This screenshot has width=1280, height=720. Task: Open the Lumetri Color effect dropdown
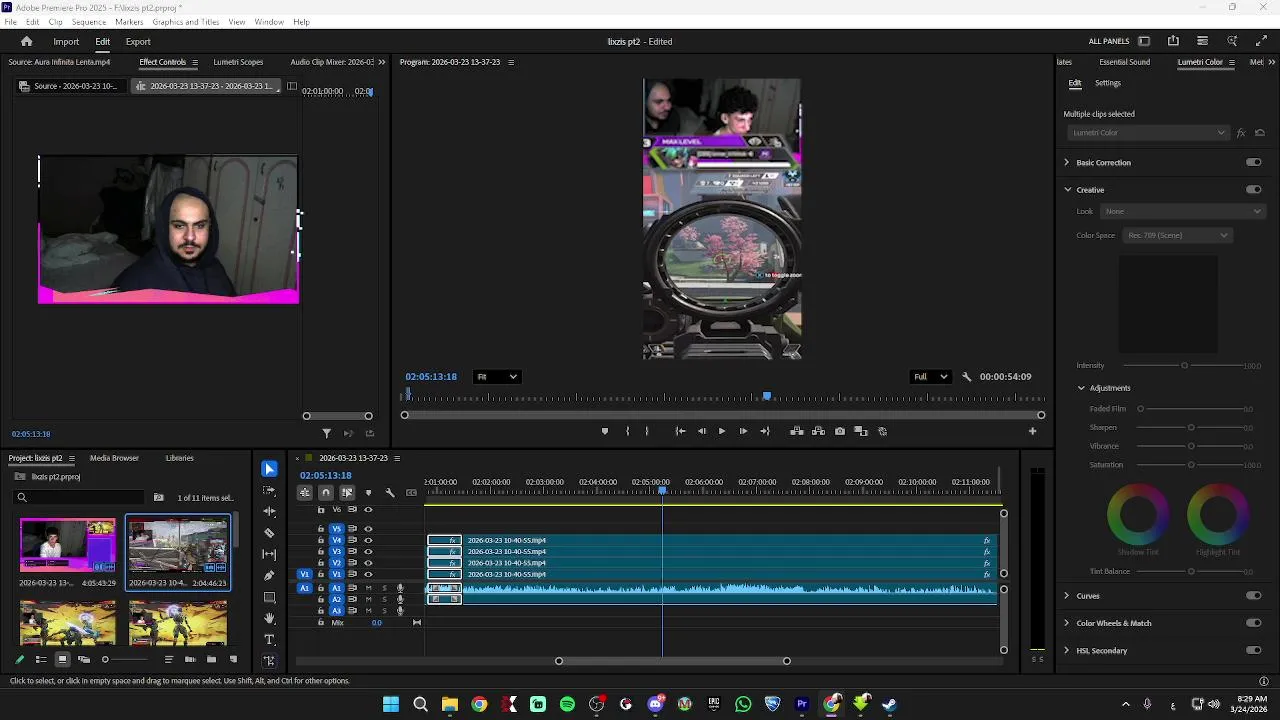coord(1147,133)
